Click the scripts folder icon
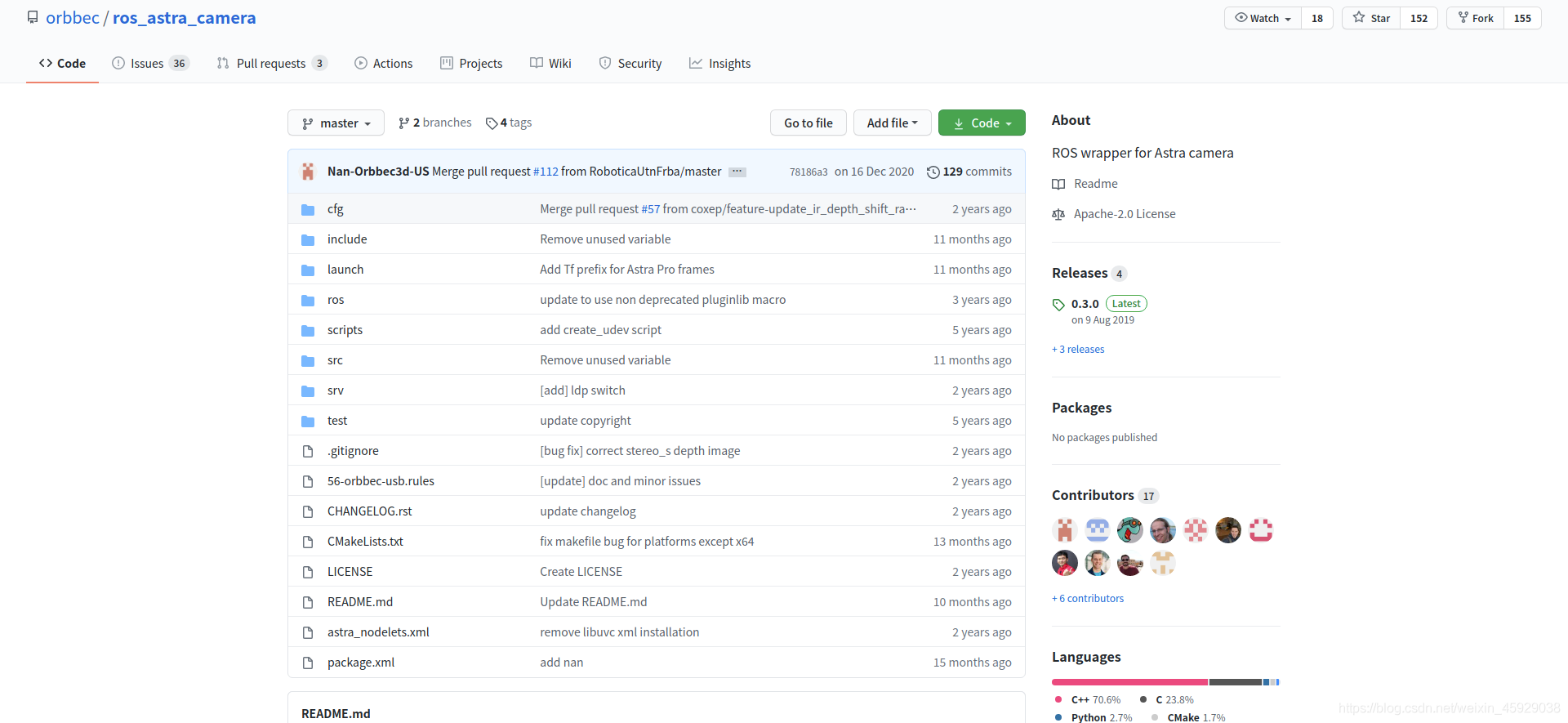This screenshot has height=723, width=1568. (x=308, y=331)
